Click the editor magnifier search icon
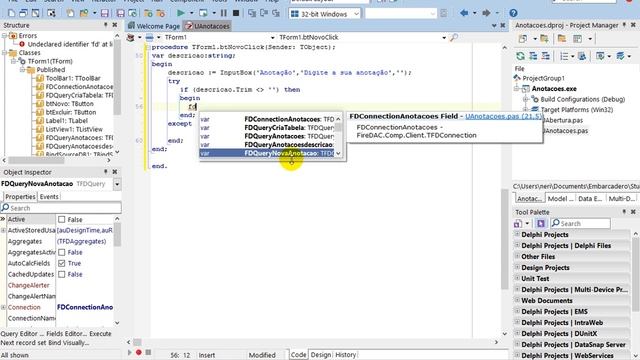The image size is (640, 360). [454, 38]
